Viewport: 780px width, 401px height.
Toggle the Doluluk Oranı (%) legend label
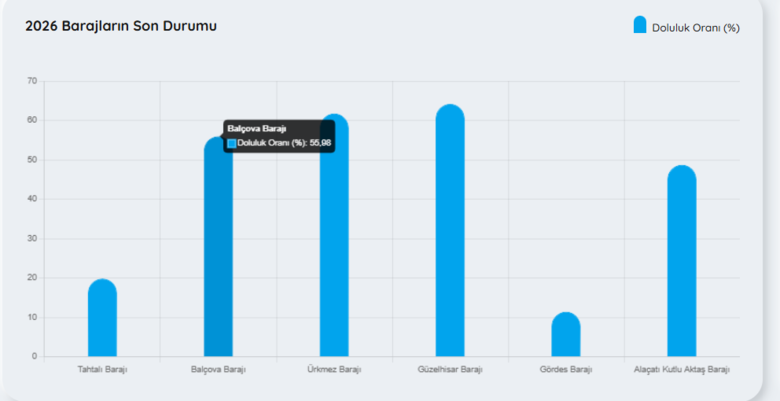point(695,27)
